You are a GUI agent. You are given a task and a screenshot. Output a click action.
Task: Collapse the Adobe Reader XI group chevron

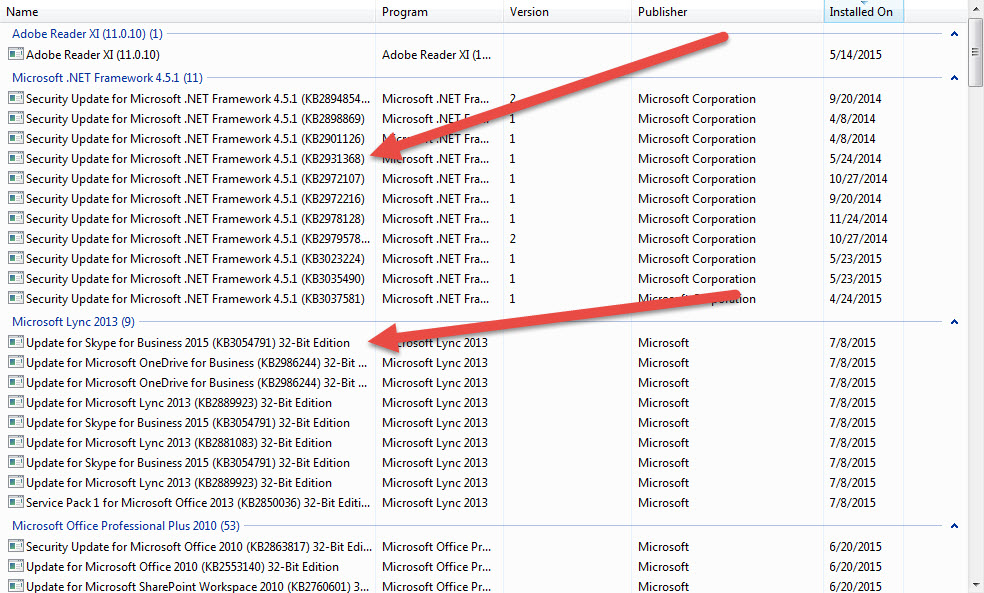tap(954, 34)
